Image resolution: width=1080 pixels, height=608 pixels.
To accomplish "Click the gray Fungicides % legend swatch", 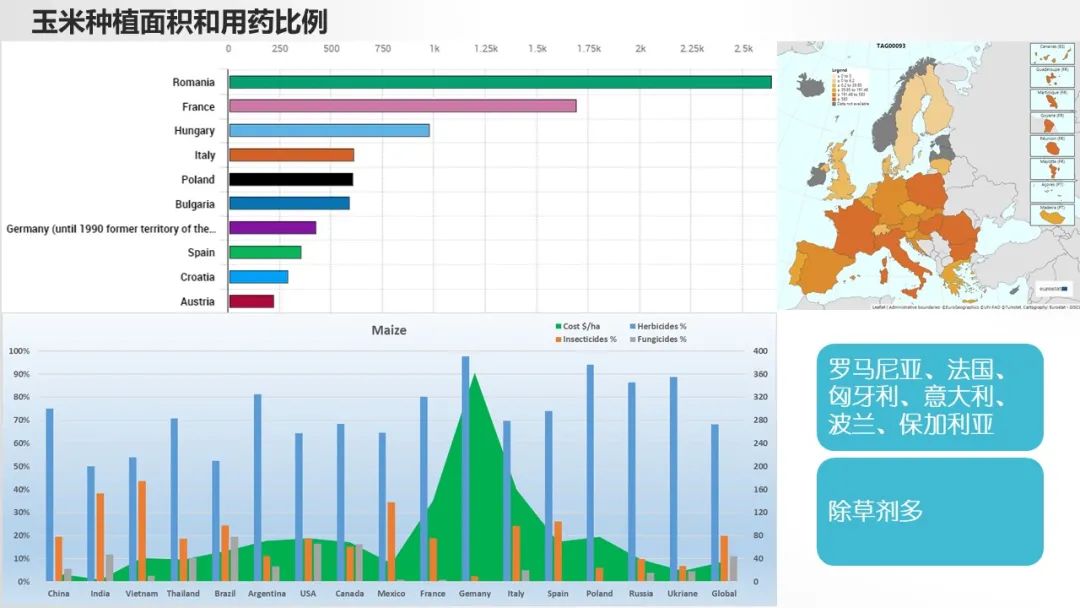I will [632, 339].
